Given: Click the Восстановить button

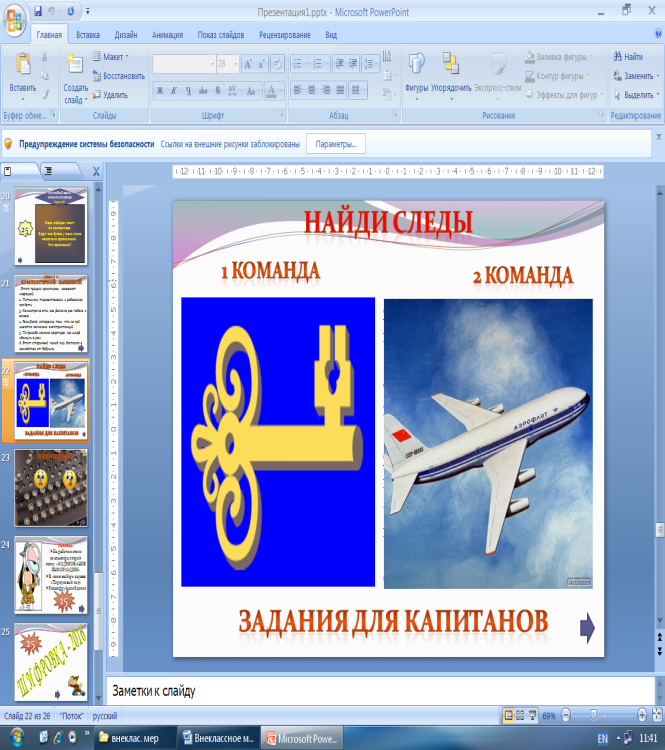Looking at the screenshot, I should click(x=118, y=76).
